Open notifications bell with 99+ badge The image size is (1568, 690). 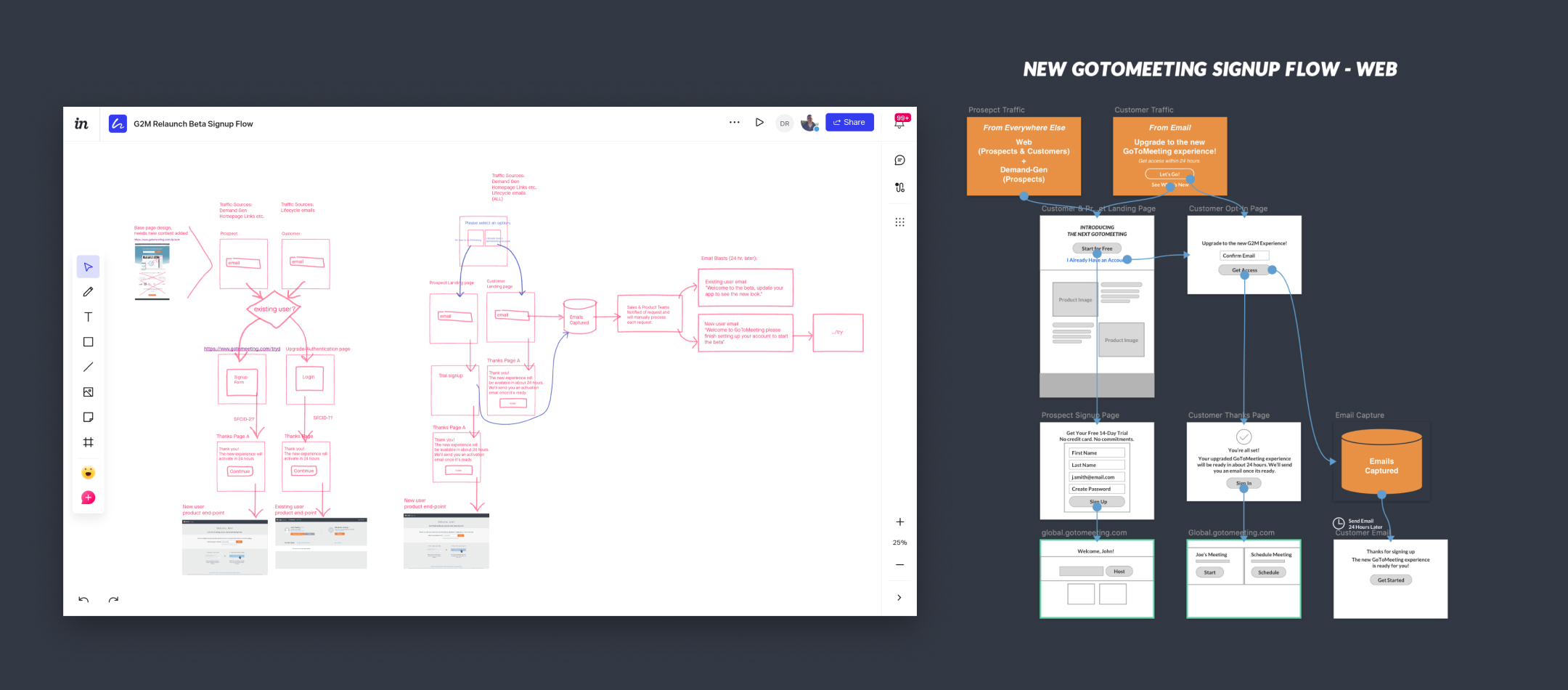[x=900, y=122]
